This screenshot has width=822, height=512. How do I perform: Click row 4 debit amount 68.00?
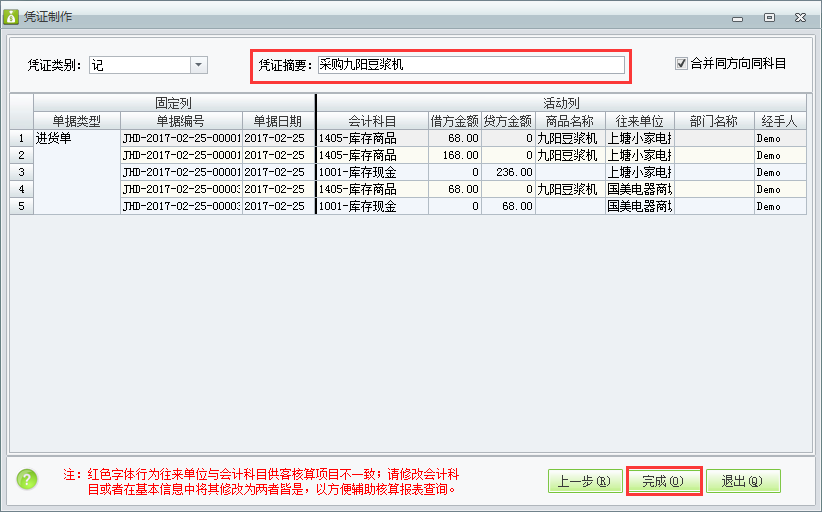pos(455,189)
